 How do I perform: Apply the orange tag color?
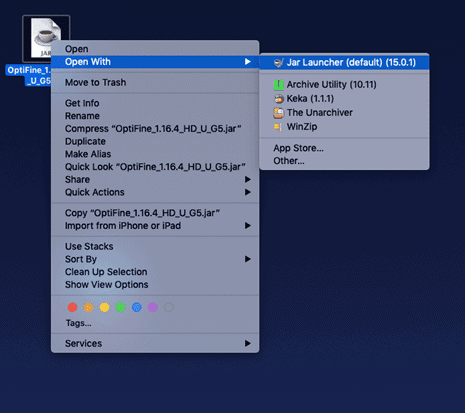point(88,307)
